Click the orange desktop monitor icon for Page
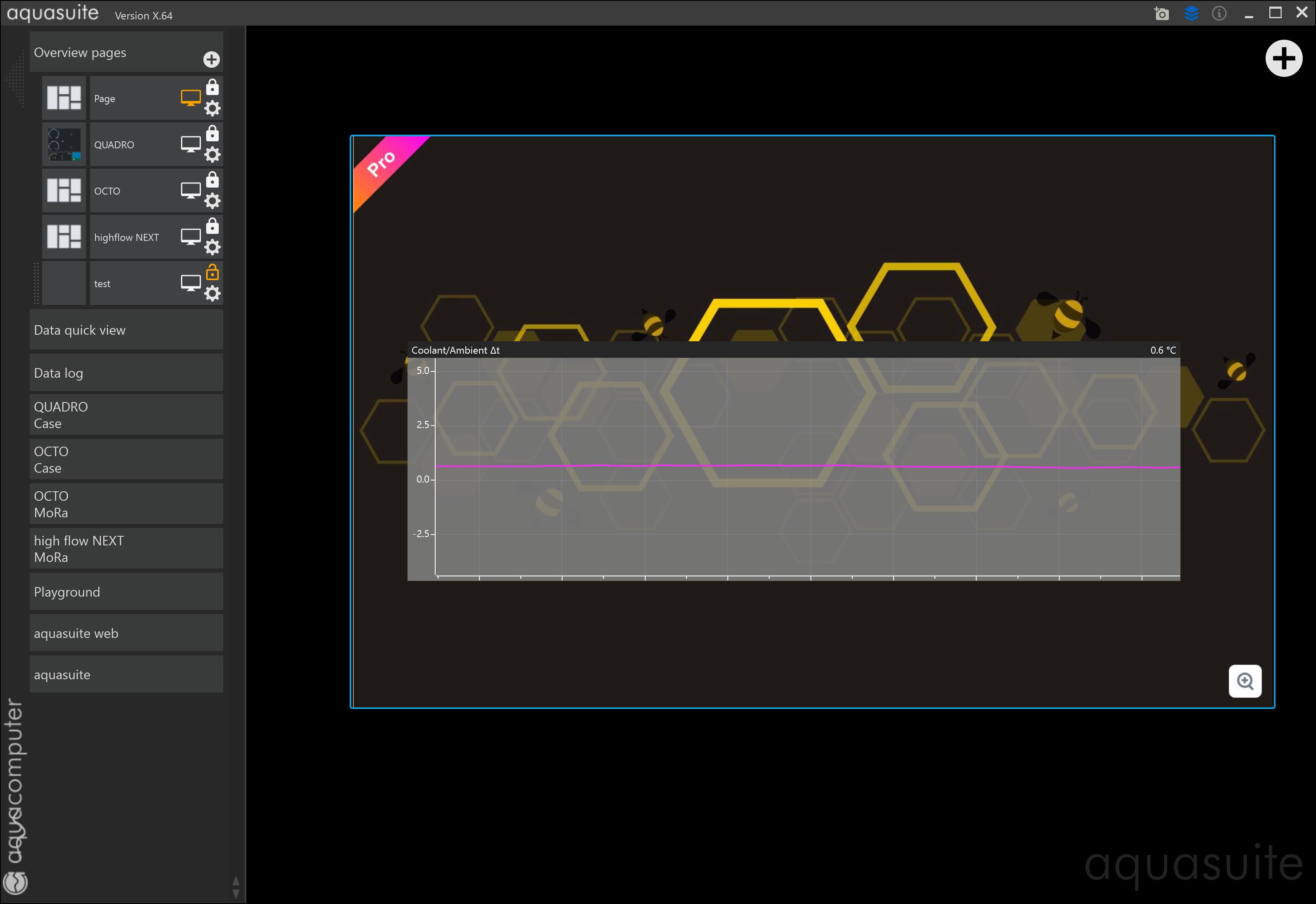 click(x=191, y=98)
